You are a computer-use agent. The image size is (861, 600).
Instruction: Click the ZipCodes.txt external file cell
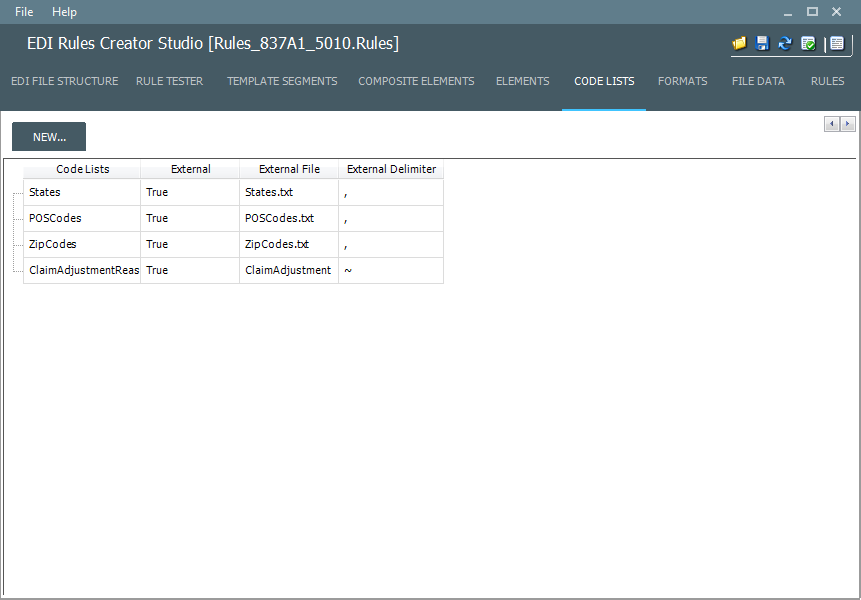(x=289, y=244)
